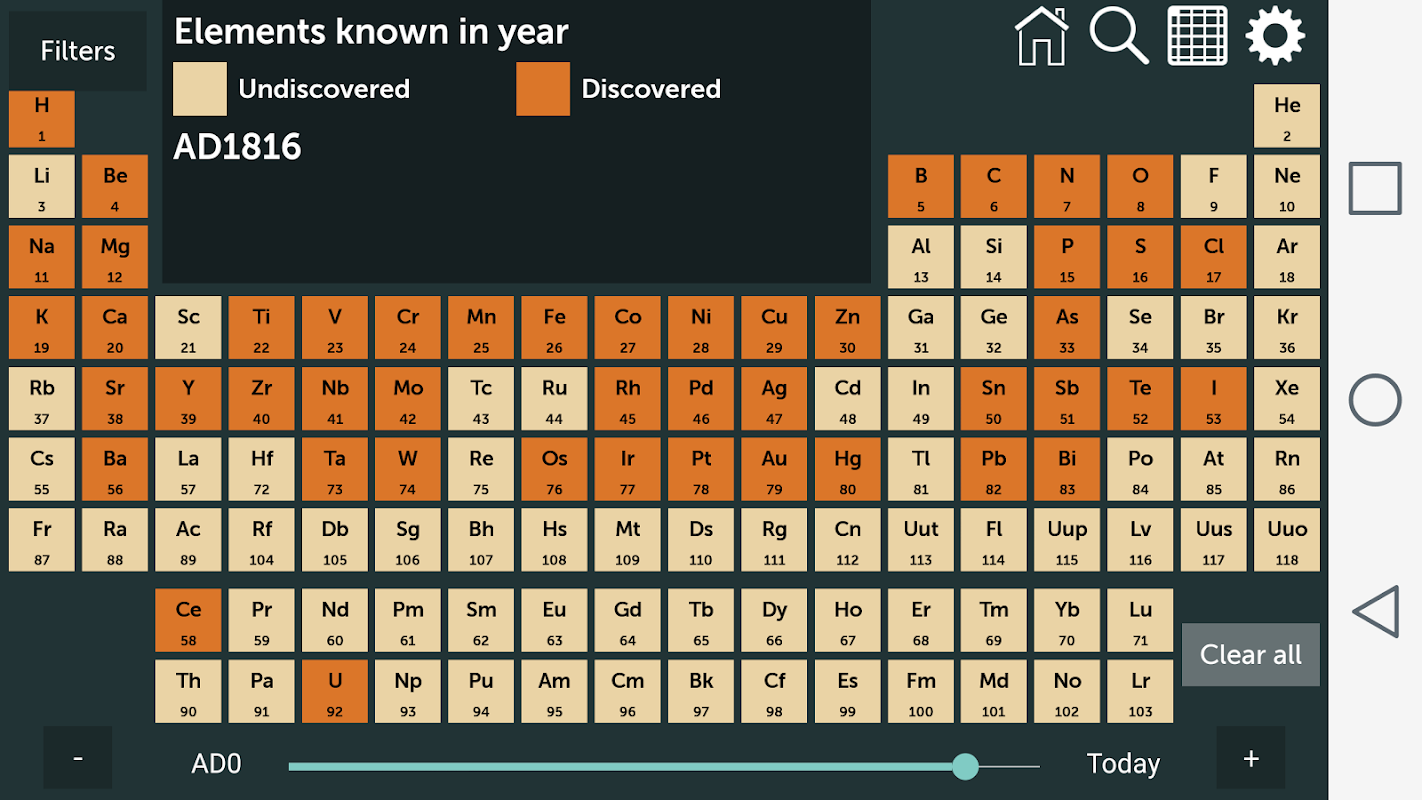Click the year slider handle
Viewport: 1422px width, 800px height.
coord(965,767)
